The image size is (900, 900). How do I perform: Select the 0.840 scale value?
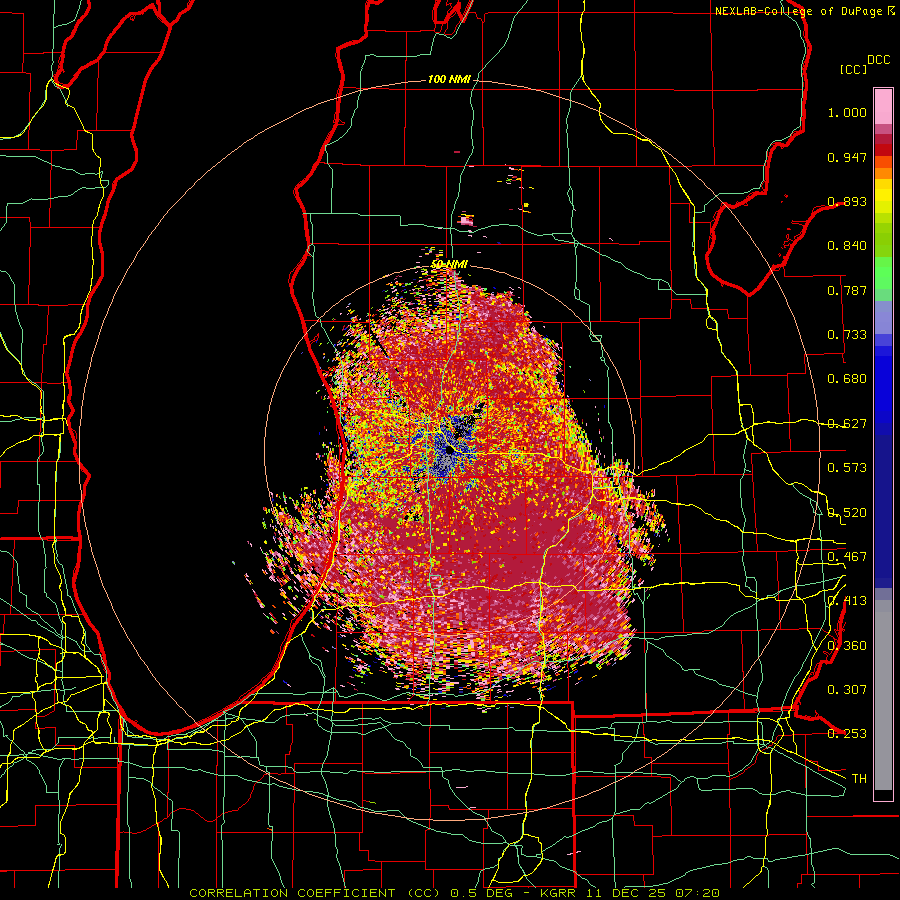tap(847, 246)
